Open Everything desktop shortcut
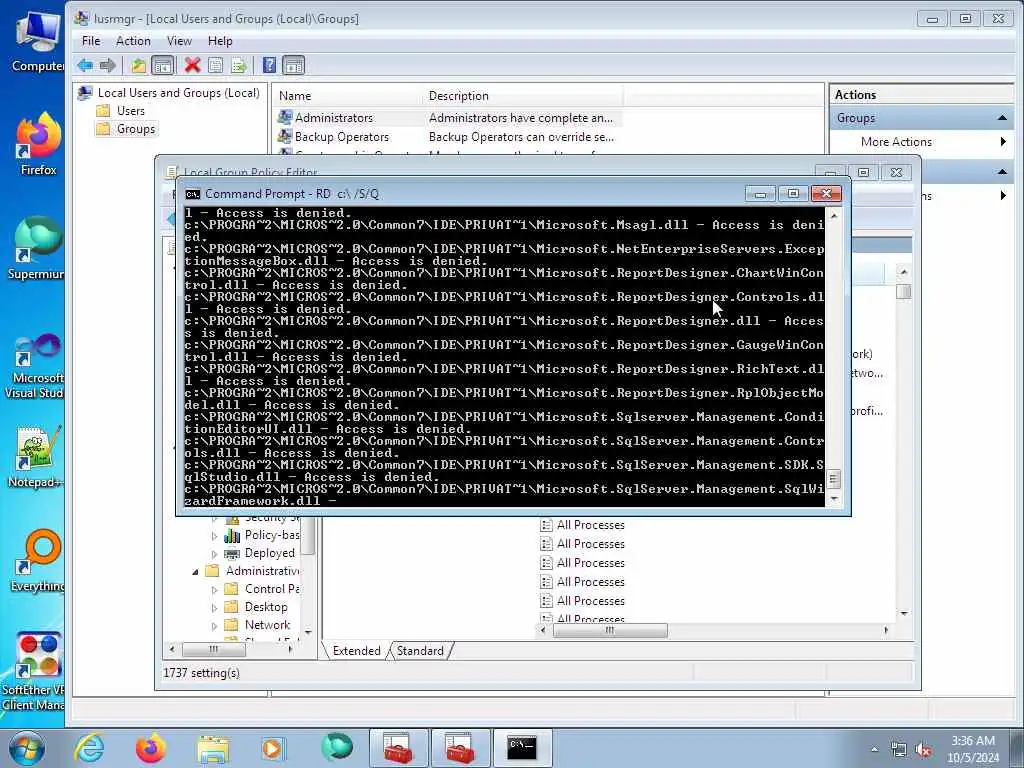This screenshot has width=1024, height=768. pos(38,560)
